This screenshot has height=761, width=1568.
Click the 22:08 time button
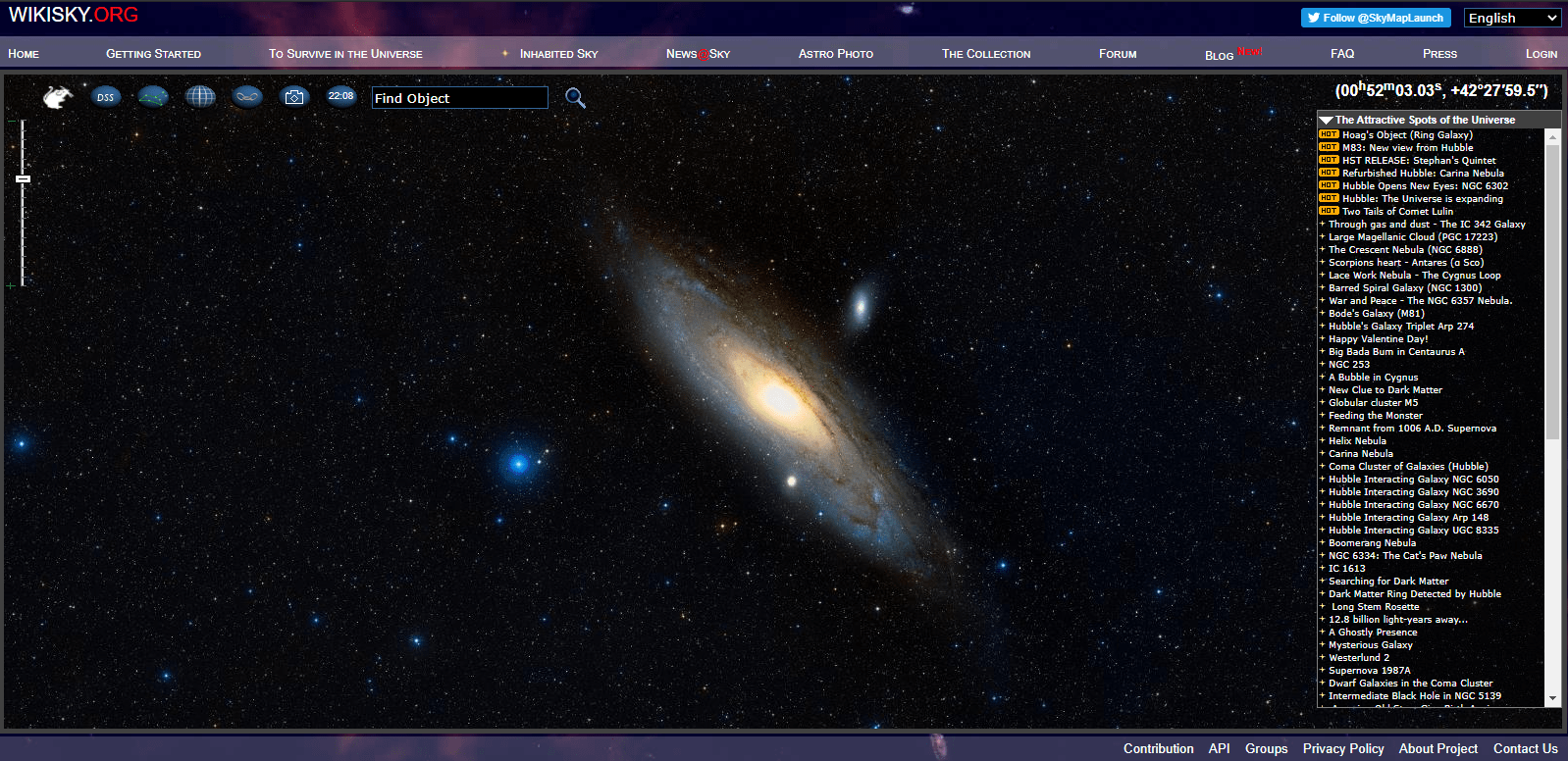pyautogui.click(x=340, y=96)
